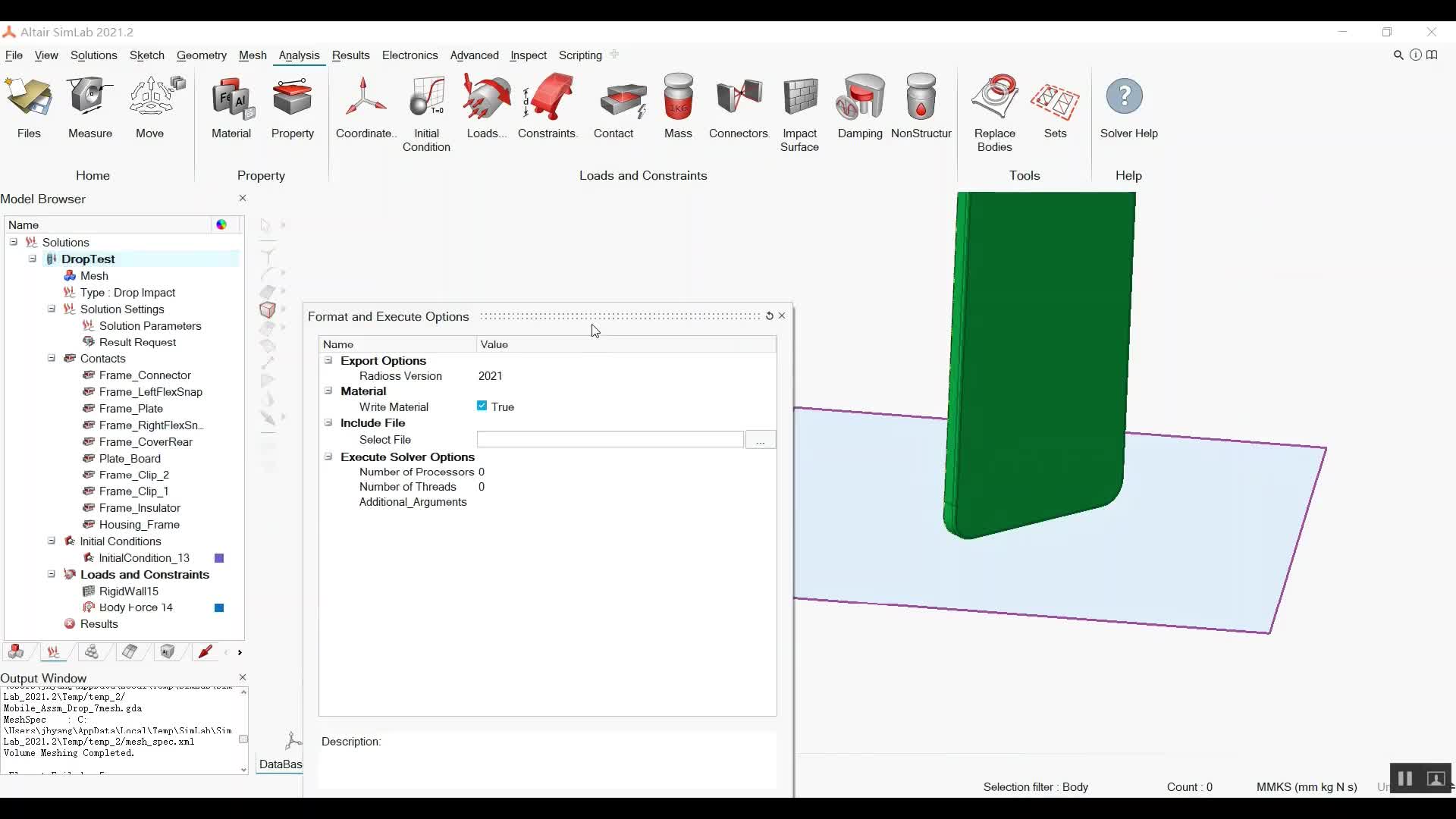
Task: Open the Sets tool
Action: (x=1055, y=106)
